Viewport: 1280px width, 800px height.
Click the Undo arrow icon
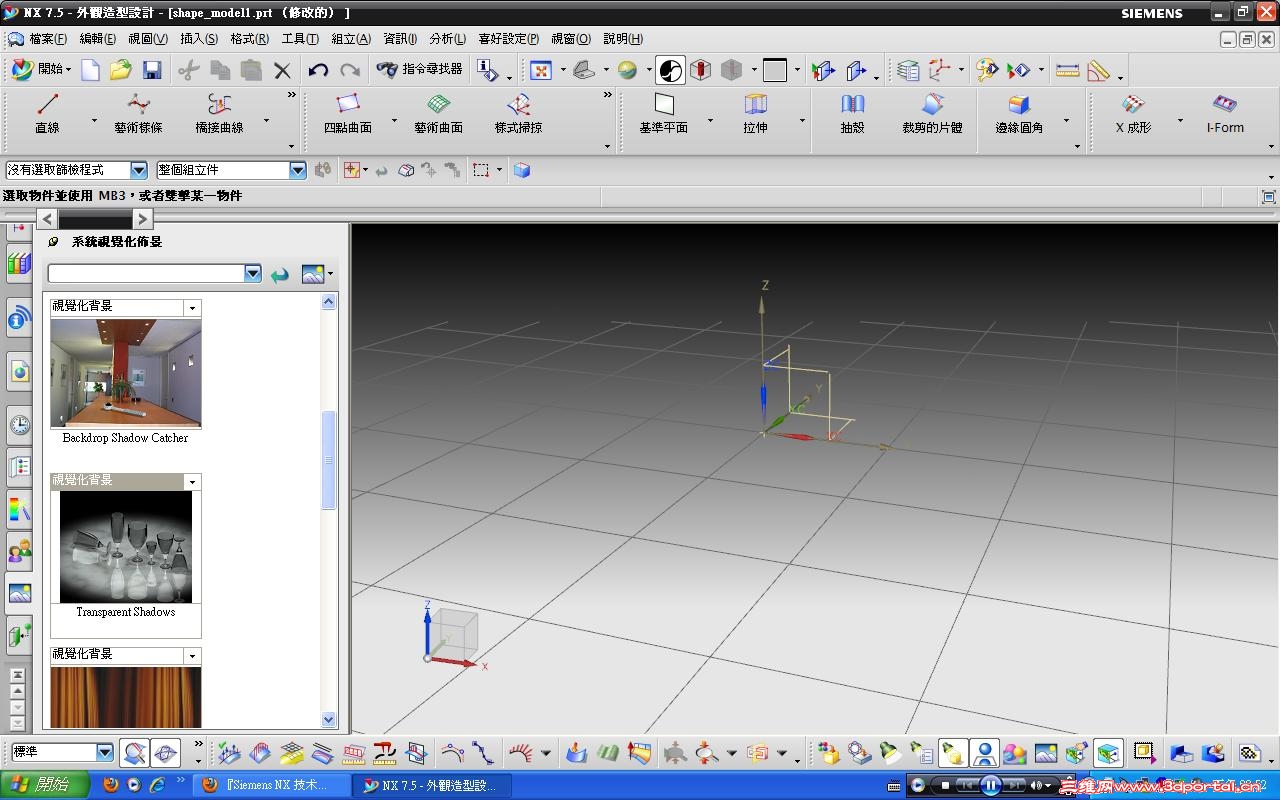(318, 70)
